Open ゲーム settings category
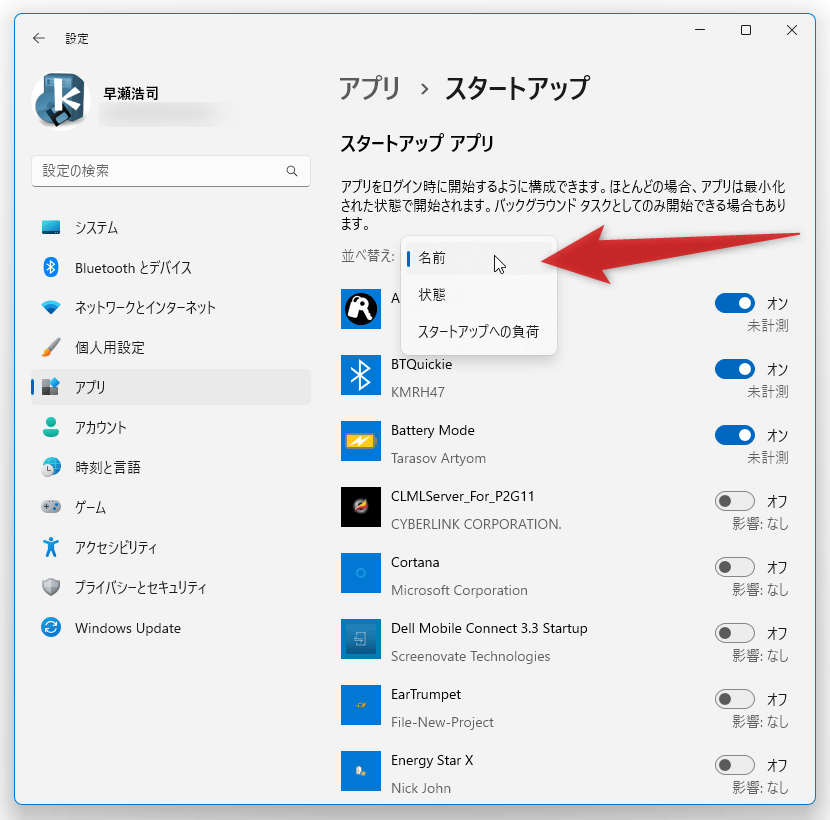 tap(171, 507)
